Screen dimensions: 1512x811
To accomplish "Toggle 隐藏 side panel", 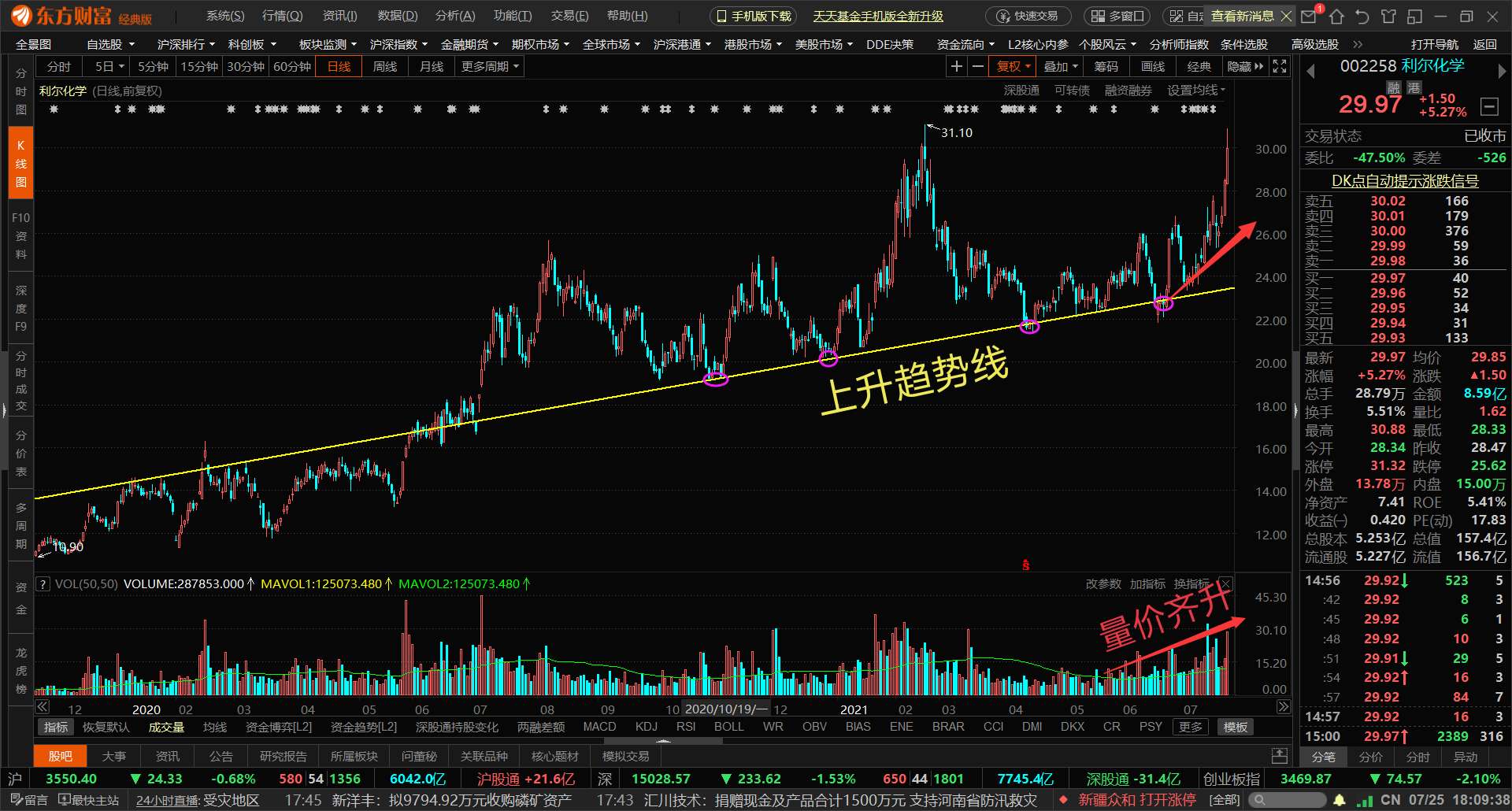I will tap(1245, 67).
